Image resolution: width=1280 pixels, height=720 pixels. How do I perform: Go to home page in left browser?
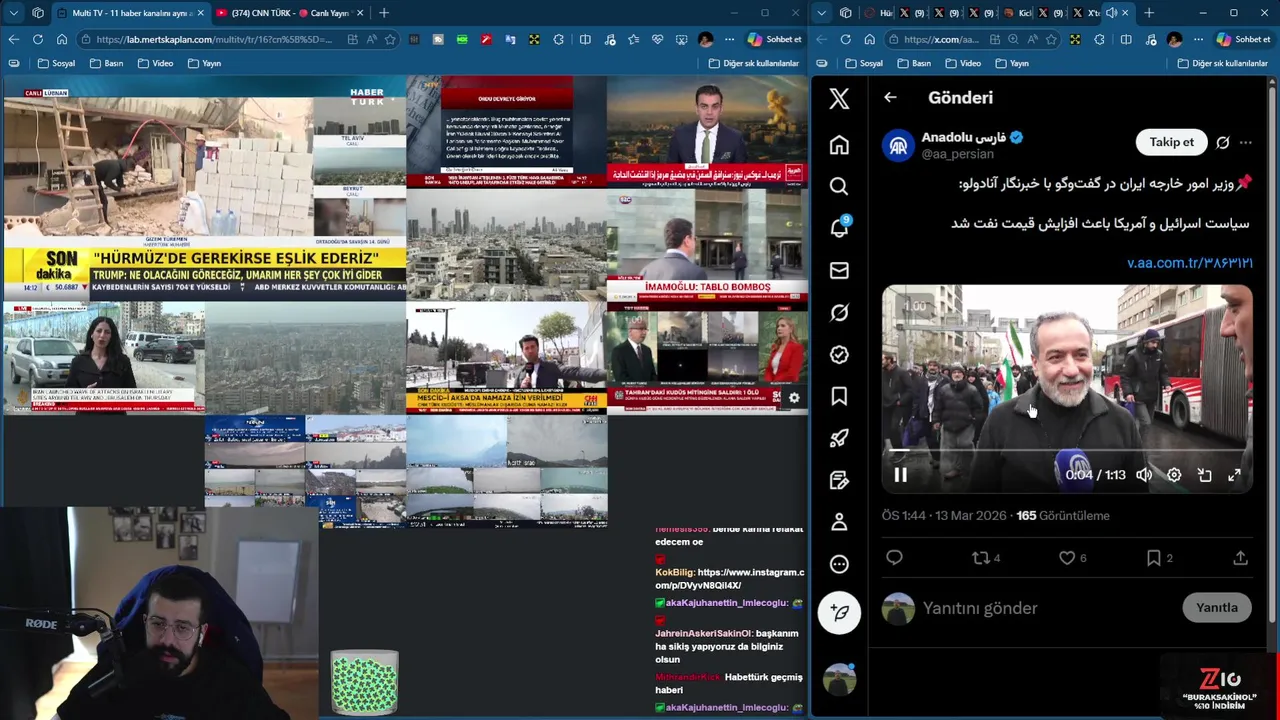[x=61, y=39]
